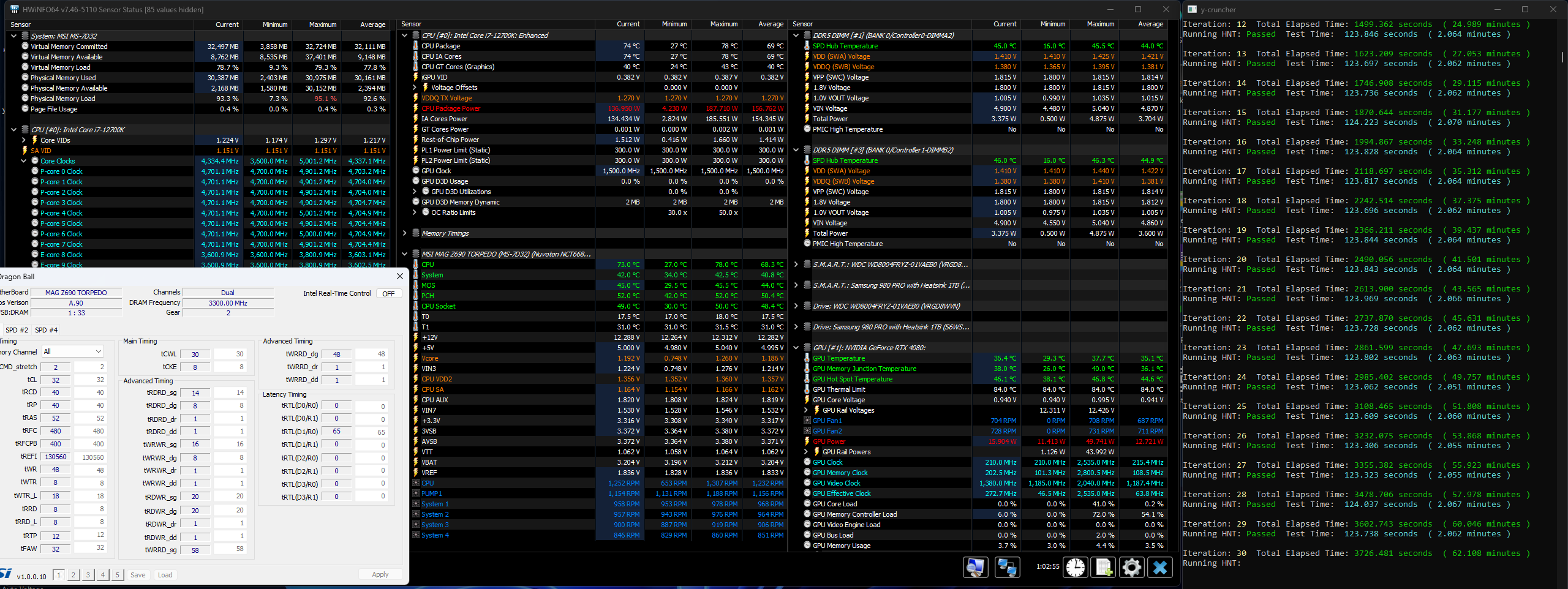
Task: Click the Load button in Dragon Ball
Action: 165,575
